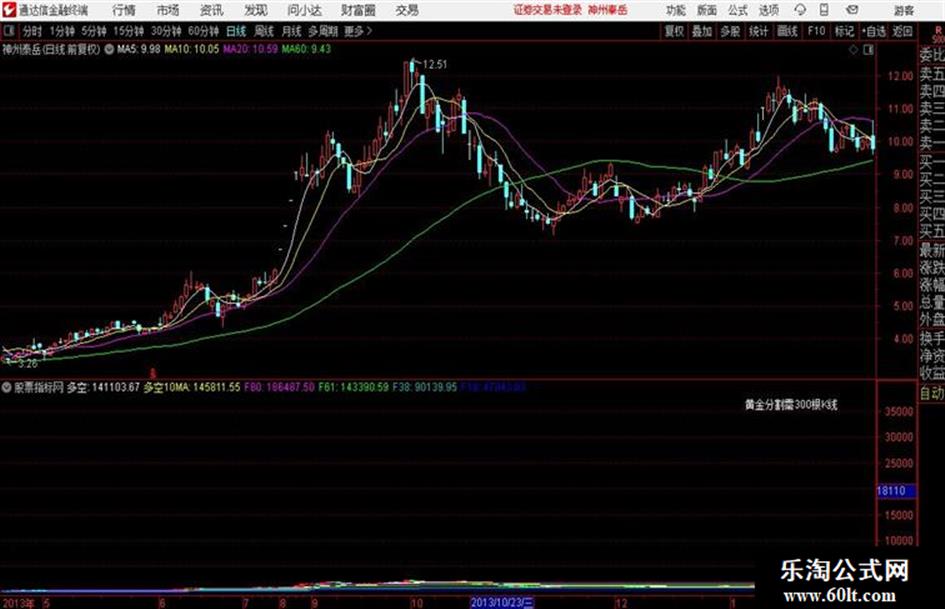Select the 月线 monthly period tab

292,31
